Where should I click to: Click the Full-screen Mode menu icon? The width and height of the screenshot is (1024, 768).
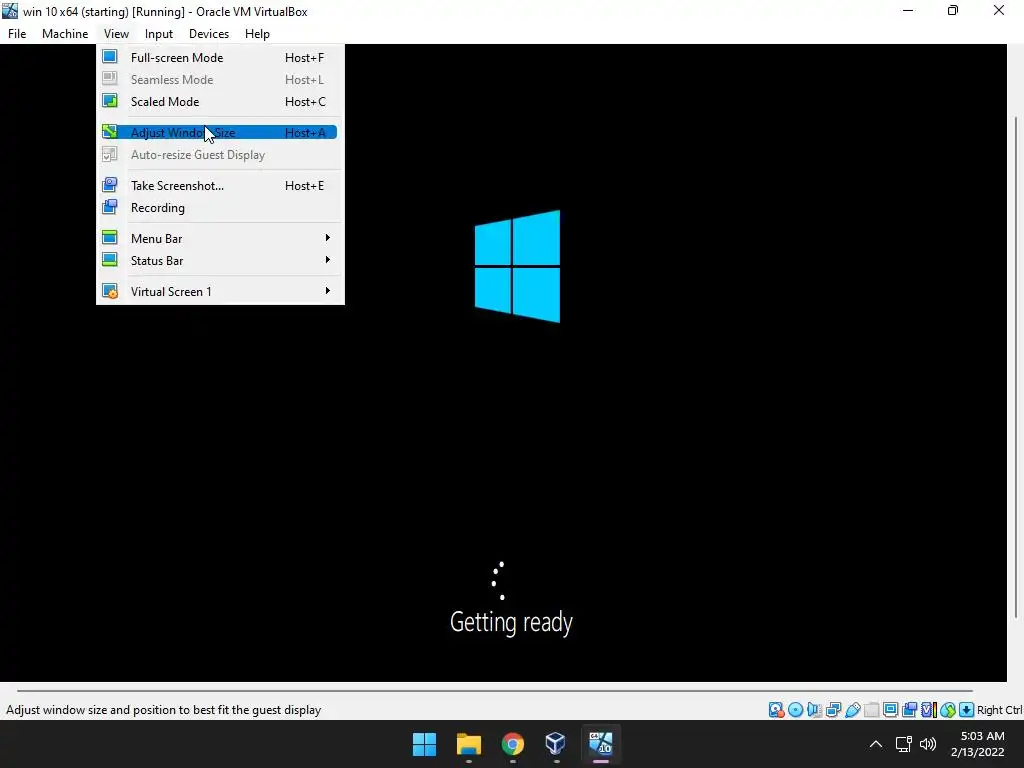(110, 57)
